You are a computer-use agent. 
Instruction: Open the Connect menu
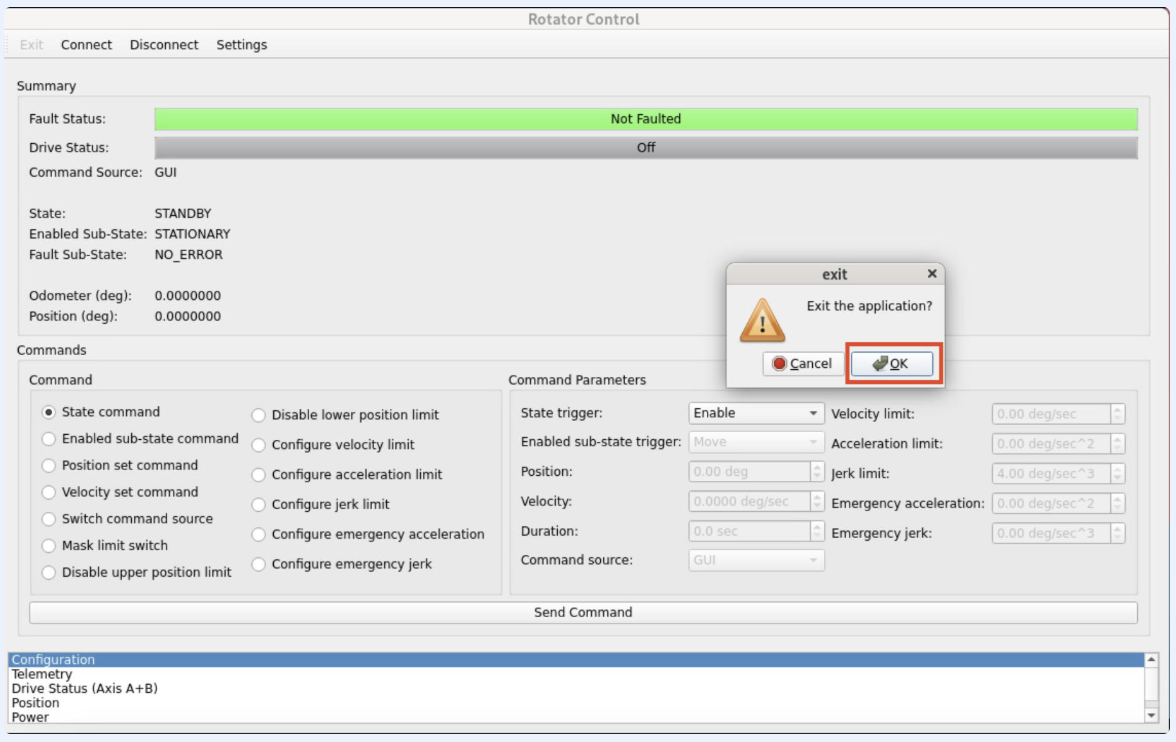click(86, 45)
